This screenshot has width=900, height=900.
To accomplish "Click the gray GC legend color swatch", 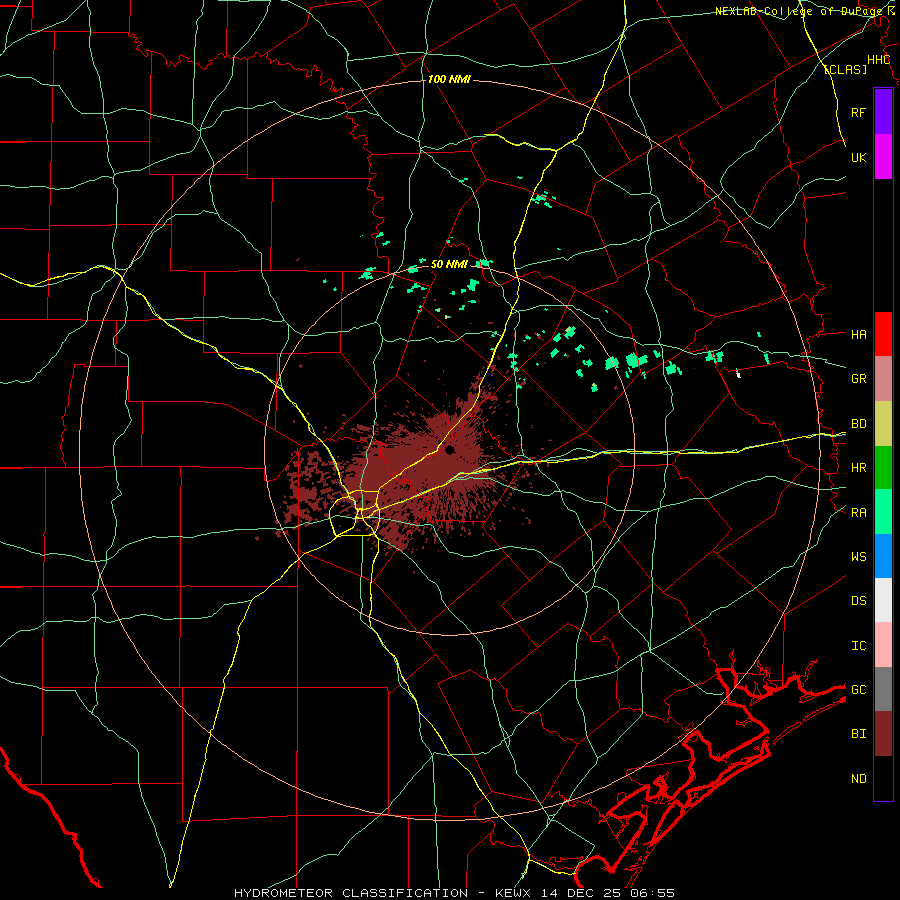I will [x=883, y=689].
